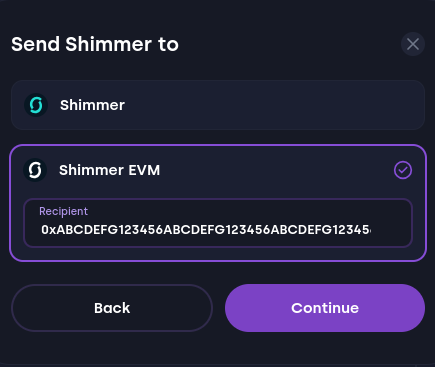Click the Send Shimmer to heading
This screenshot has height=367, width=435.
[95, 44]
